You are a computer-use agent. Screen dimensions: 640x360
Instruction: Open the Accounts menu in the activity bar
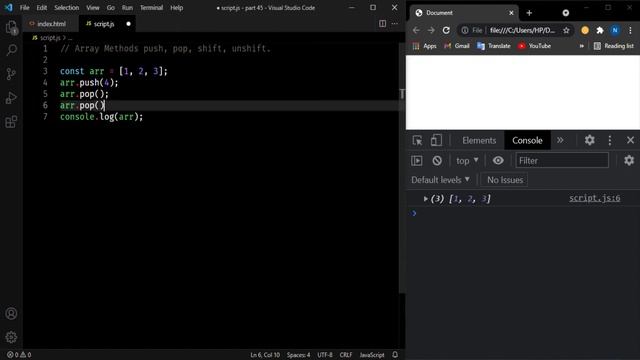(11, 313)
